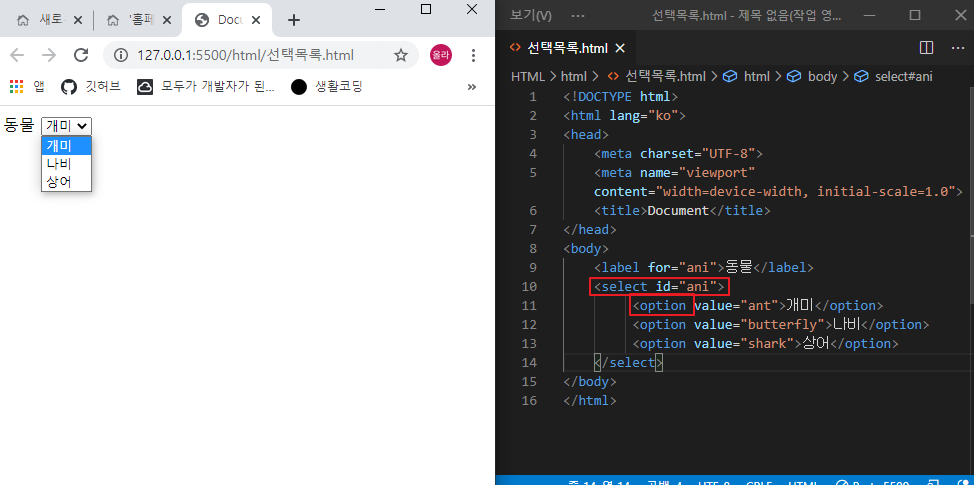Click the address bar URL field
The image size is (974, 485).
click(x=245, y=55)
